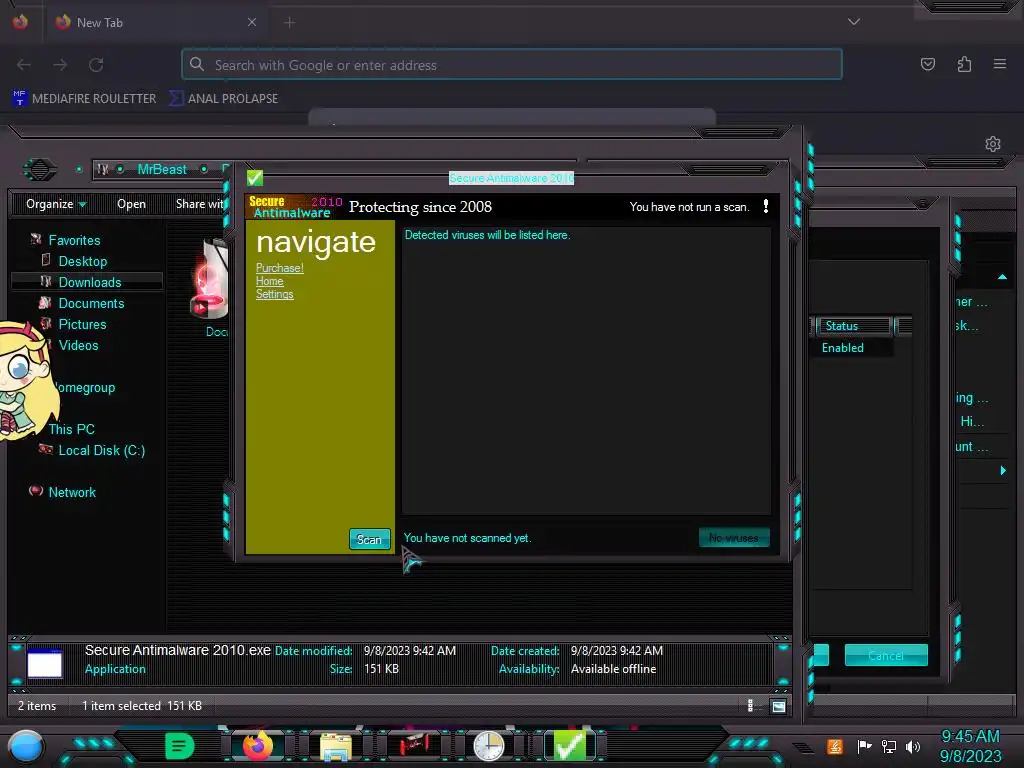Open the clock app on taskbar
Viewport: 1024px width, 768px height.
(x=488, y=746)
